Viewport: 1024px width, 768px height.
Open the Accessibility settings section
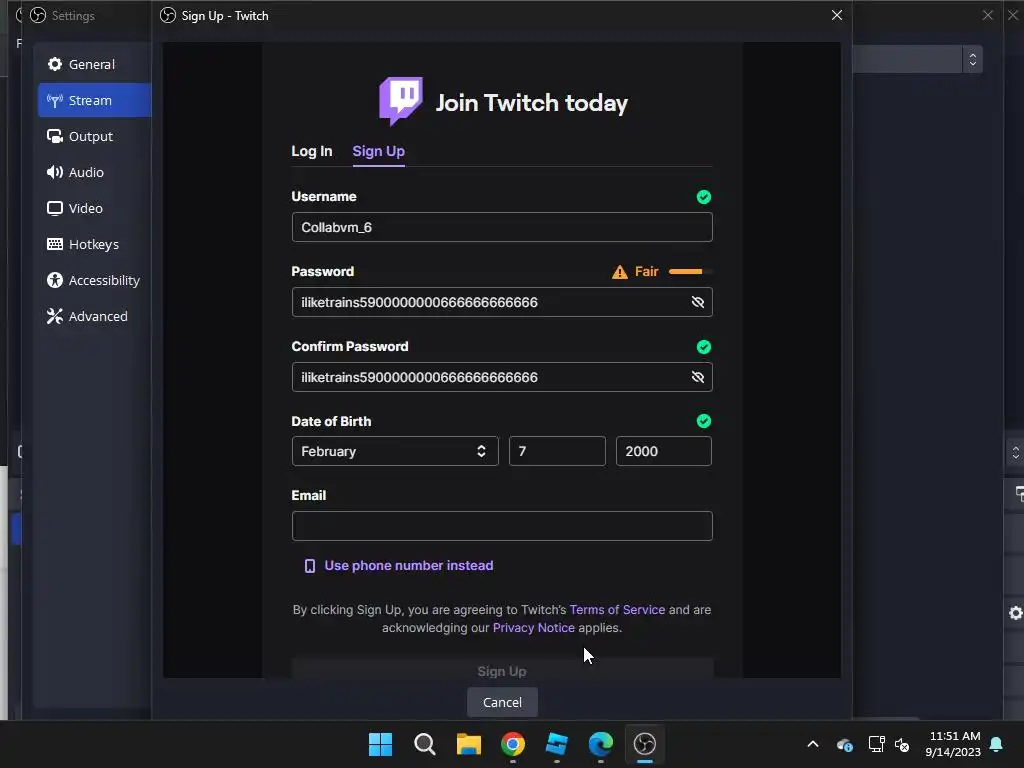[94, 280]
